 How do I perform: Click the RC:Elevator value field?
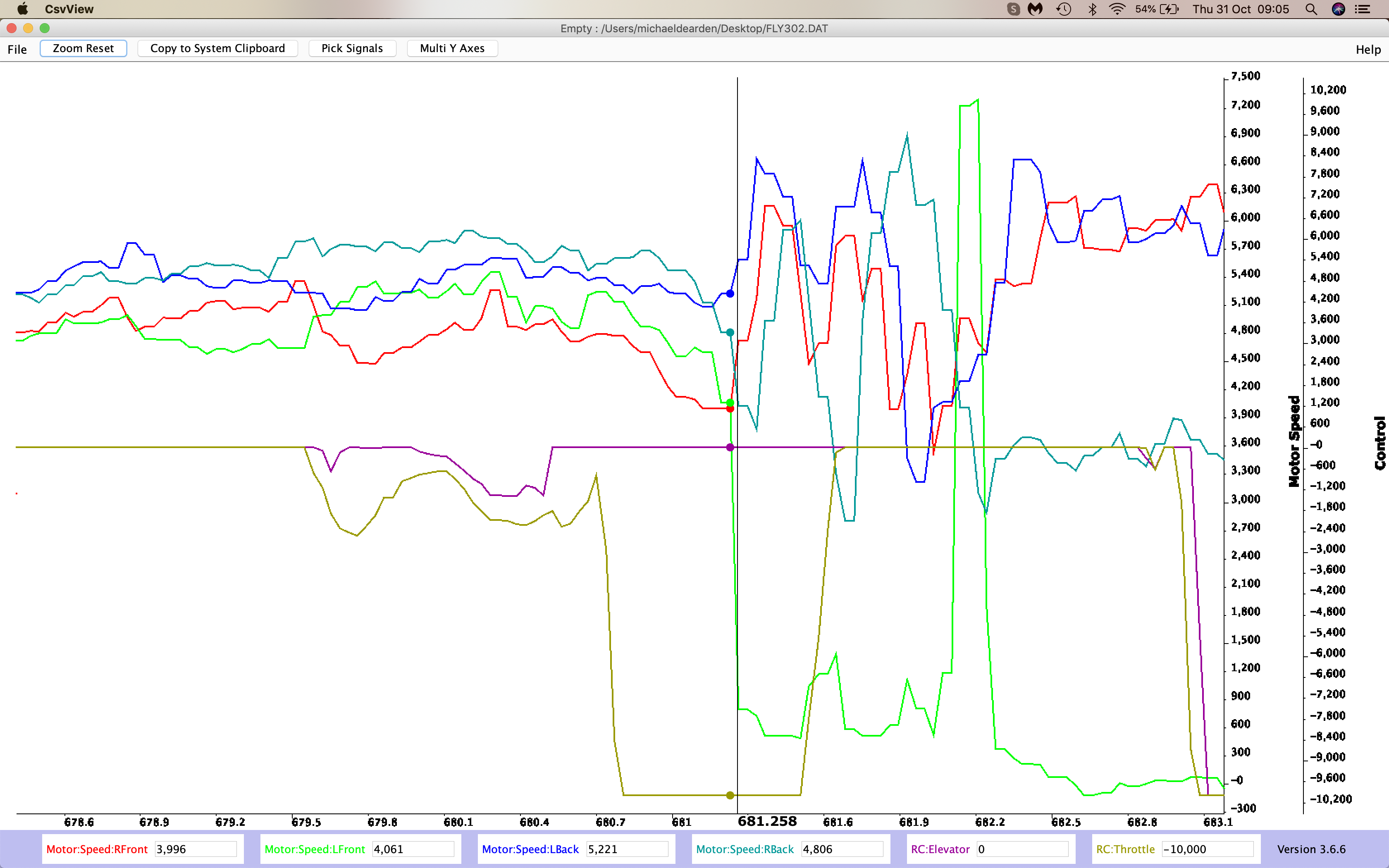pyautogui.click(x=1022, y=849)
